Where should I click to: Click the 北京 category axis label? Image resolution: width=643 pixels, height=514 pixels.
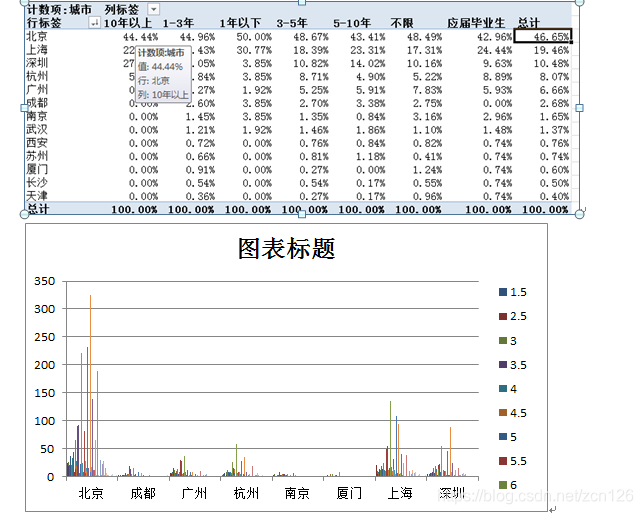(91, 493)
